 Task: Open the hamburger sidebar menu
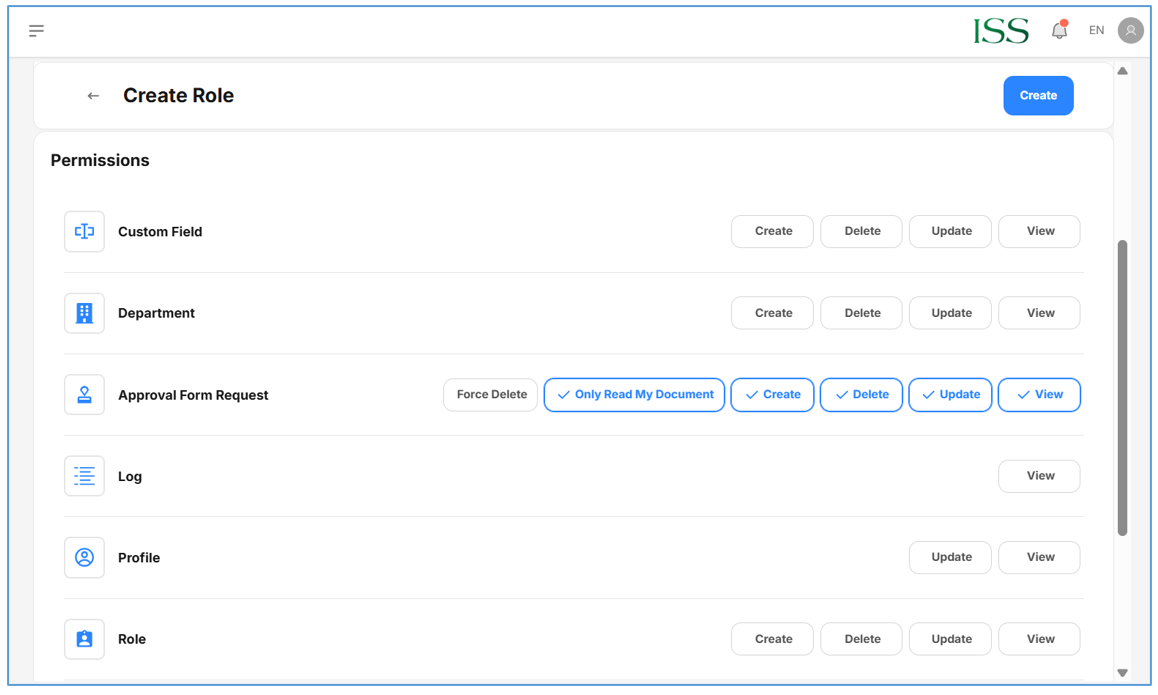point(37,31)
